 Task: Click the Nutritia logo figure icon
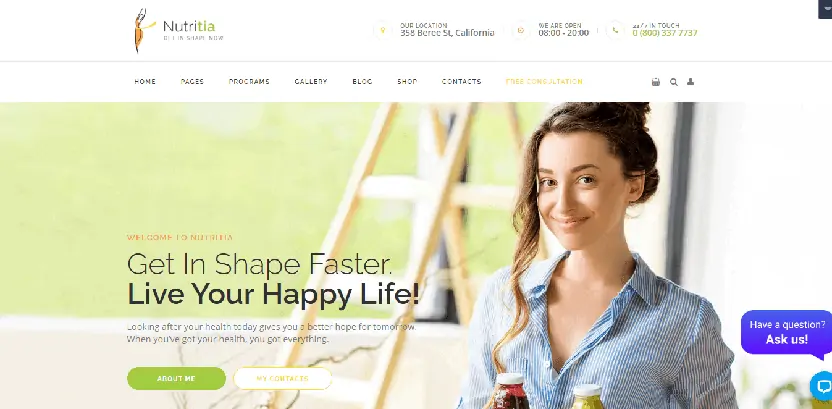[x=143, y=30]
